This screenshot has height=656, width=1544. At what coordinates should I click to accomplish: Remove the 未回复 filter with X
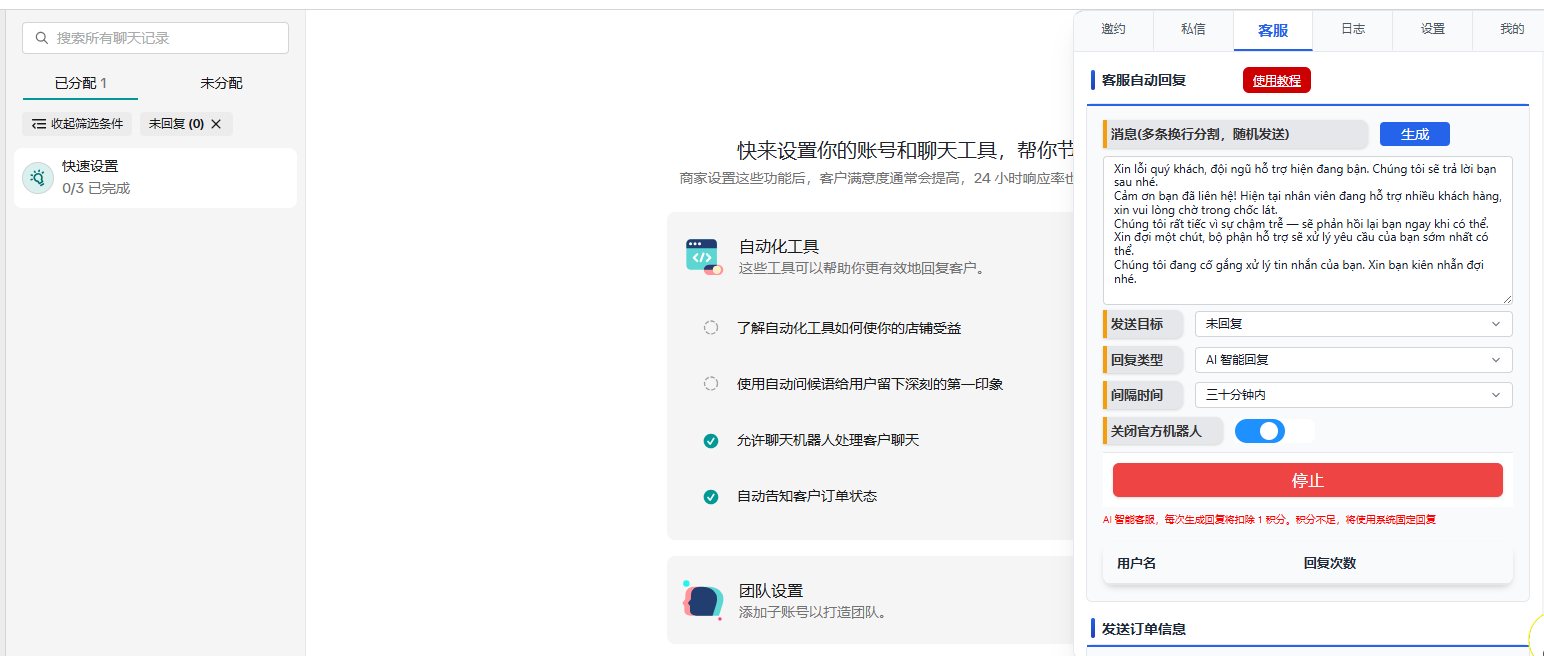(216, 124)
